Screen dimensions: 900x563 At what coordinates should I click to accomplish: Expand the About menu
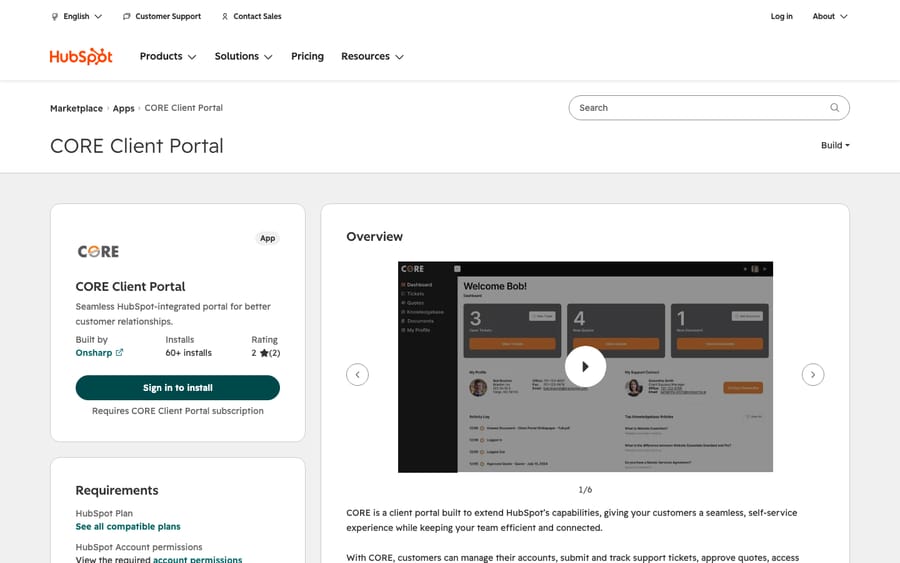[x=829, y=17]
